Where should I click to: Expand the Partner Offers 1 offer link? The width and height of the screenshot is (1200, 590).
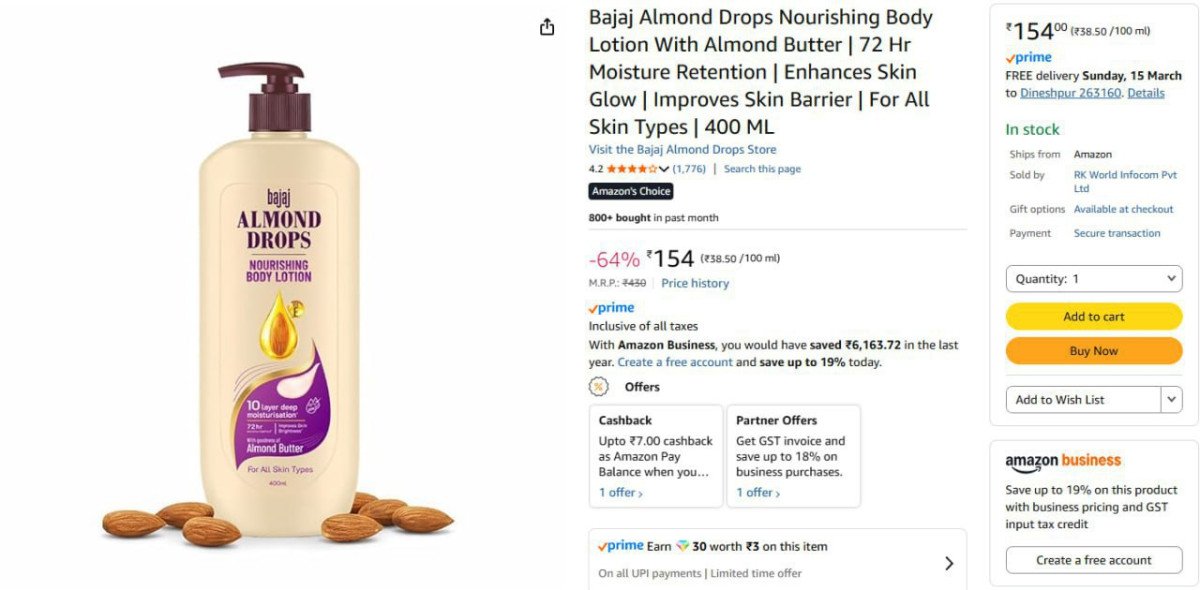pos(758,493)
